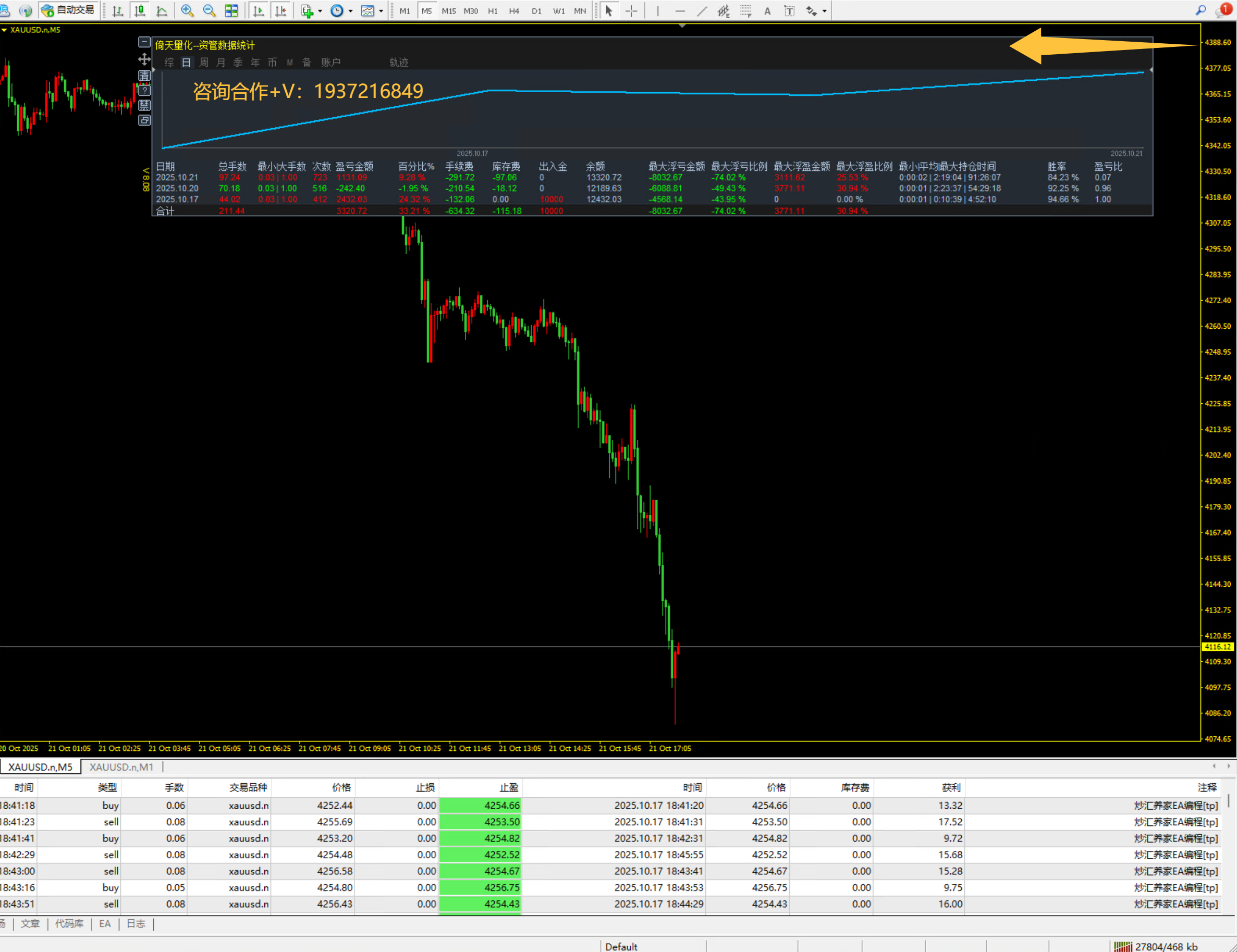Screen dimensions: 1237x952
Task: Select the 周 weekly statistics view
Action: [203, 63]
